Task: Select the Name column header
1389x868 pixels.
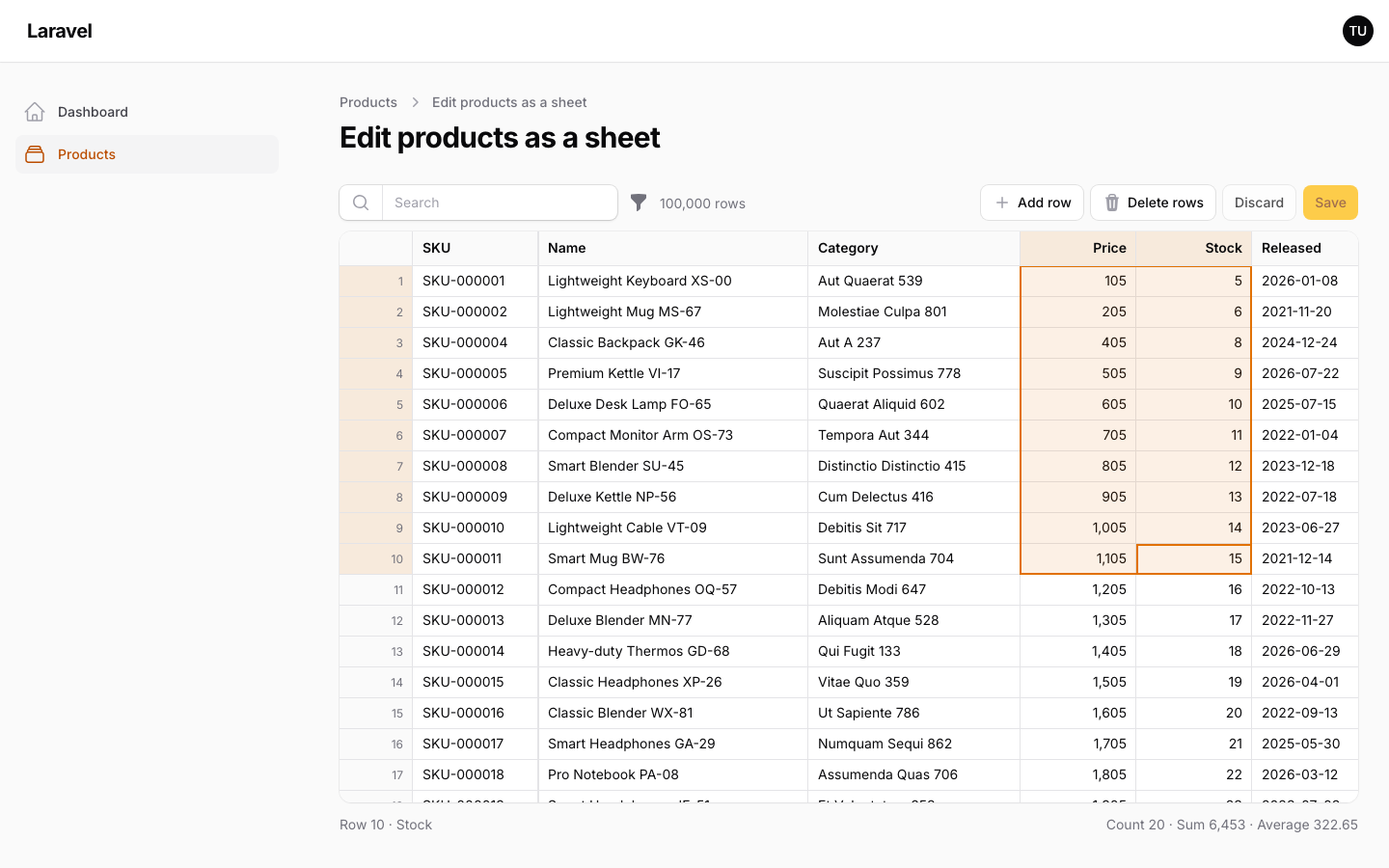Action: (673, 248)
